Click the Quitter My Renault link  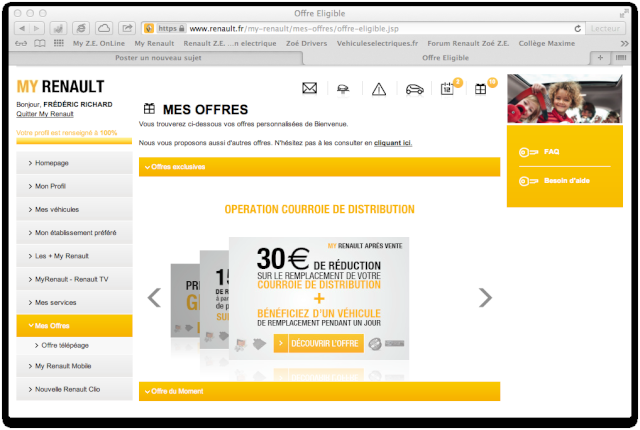pos(45,114)
